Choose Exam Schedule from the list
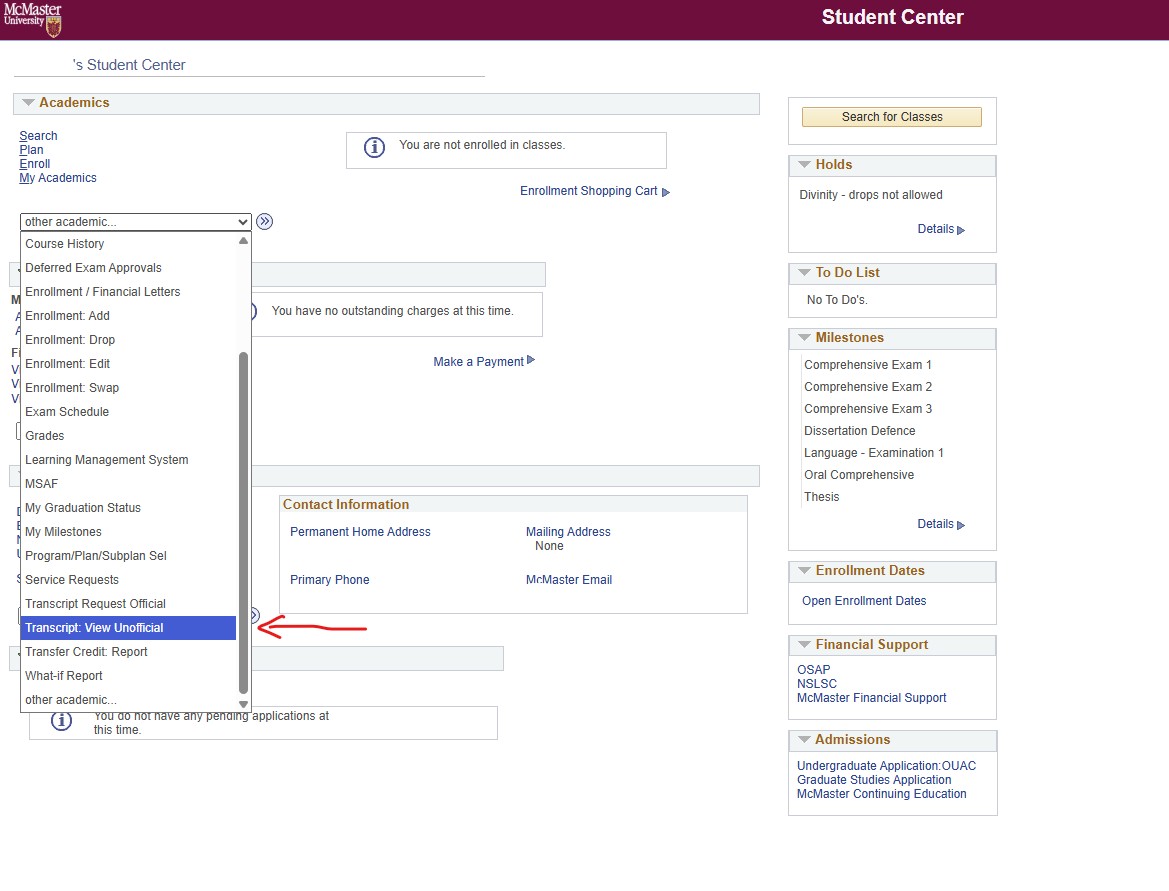This screenshot has width=1169, height=891. tap(128, 412)
